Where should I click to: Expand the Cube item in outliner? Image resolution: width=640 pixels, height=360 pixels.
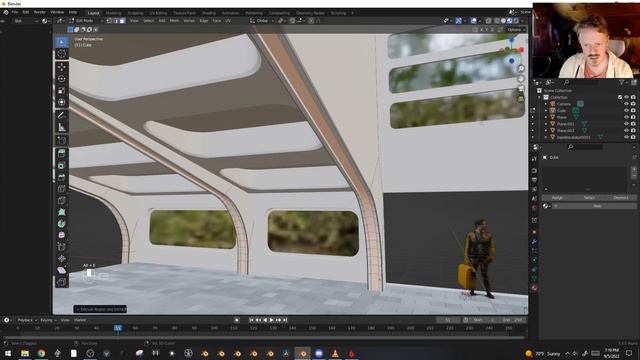tap(546, 111)
